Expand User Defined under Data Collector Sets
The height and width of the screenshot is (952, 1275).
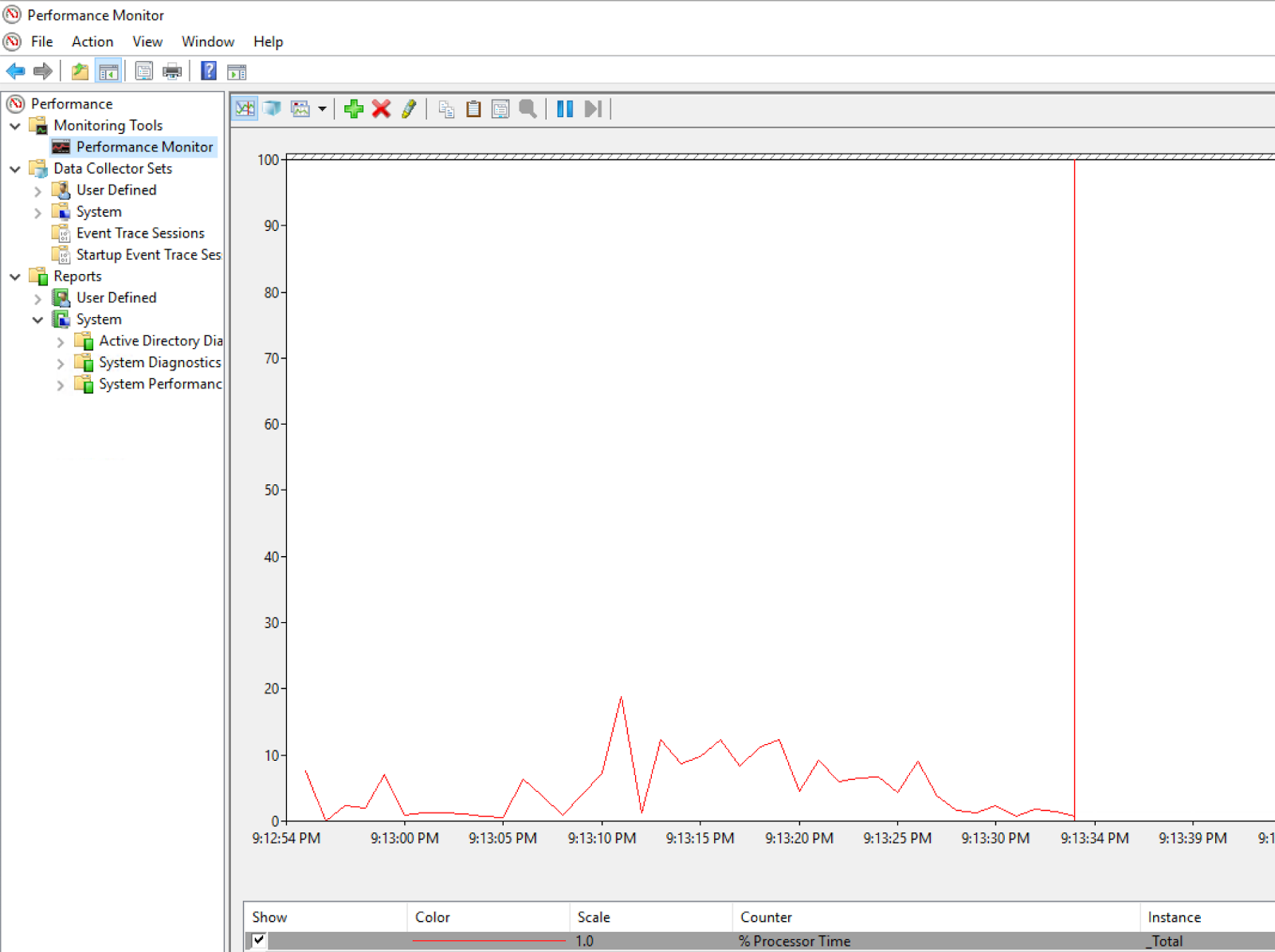[x=37, y=191]
